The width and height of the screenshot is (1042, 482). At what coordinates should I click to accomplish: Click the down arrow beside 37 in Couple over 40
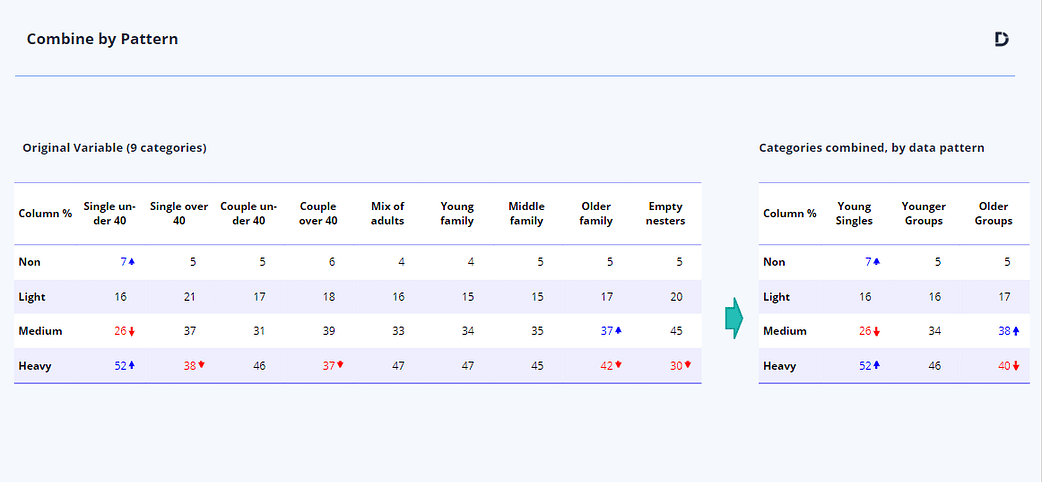click(x=340, y=365)
